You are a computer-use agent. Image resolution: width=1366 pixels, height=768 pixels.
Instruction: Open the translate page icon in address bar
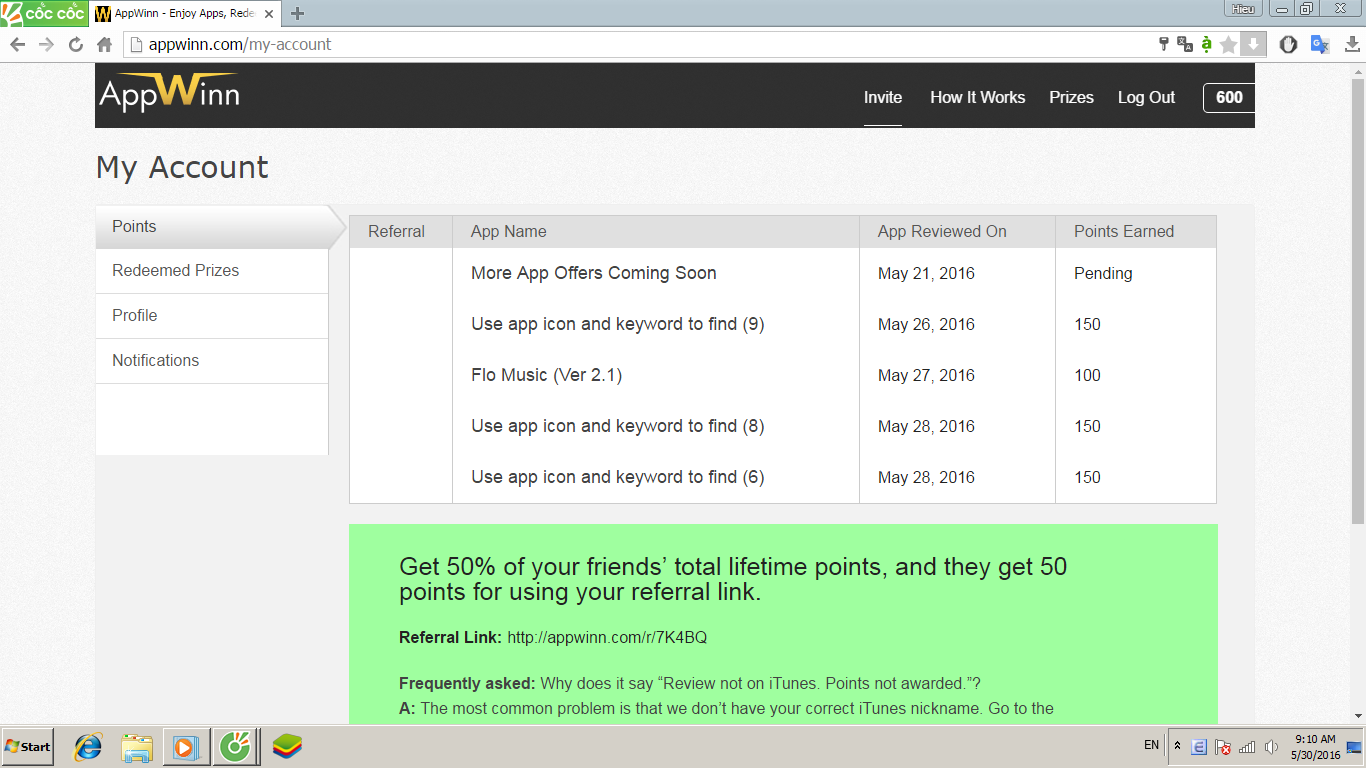pyautogui.click(x=1185, y=44)
